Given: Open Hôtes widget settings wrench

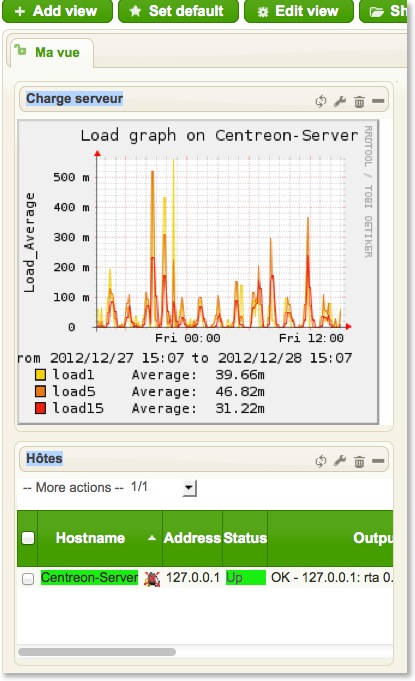Looking at the screenshot, I should tap(340, 461).
